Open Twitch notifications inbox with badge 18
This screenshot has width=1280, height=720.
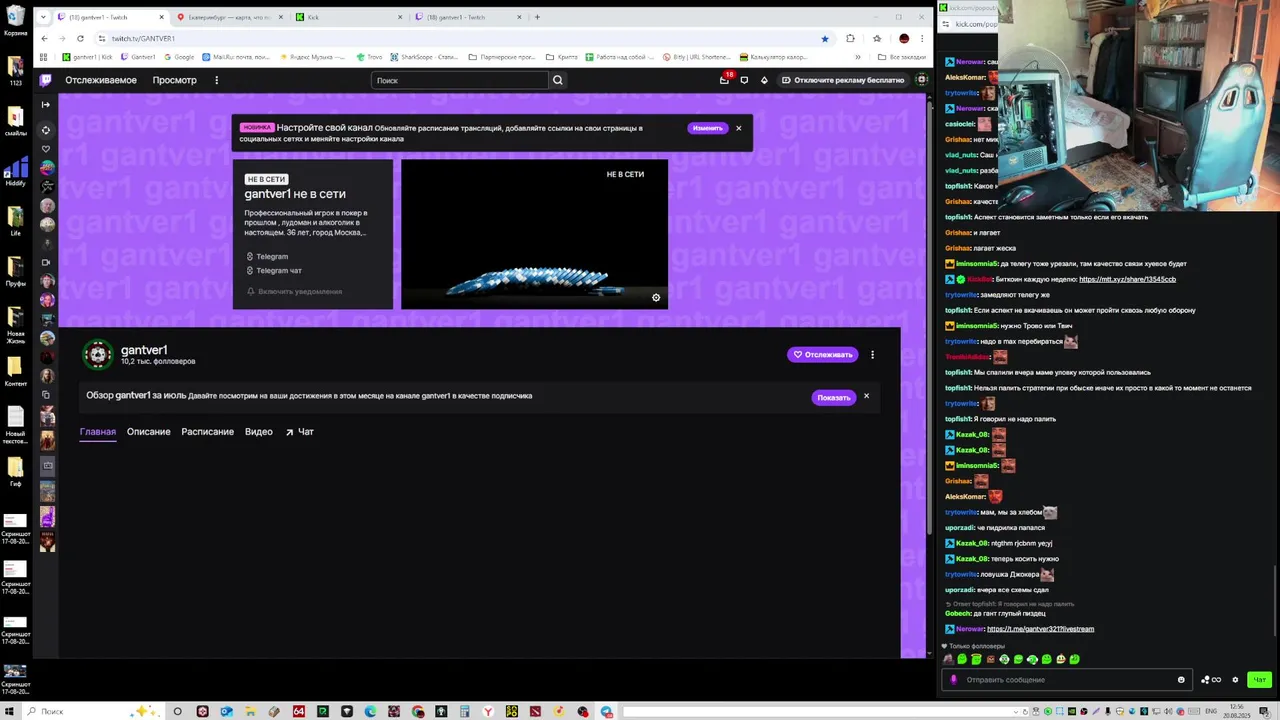[724, 80]
